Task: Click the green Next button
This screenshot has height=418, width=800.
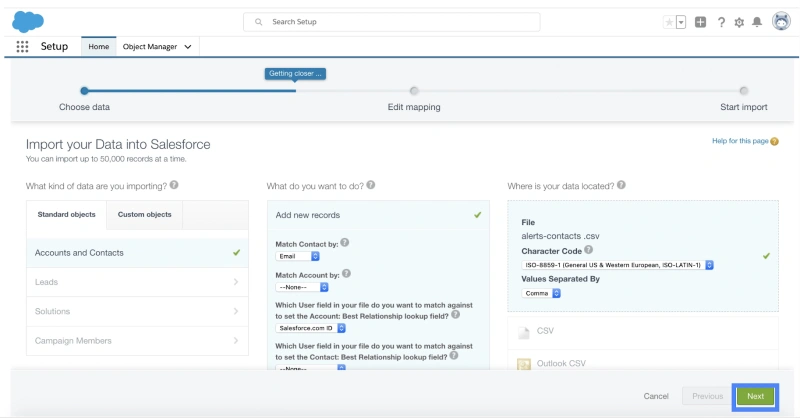Action: tap(755, 396)
